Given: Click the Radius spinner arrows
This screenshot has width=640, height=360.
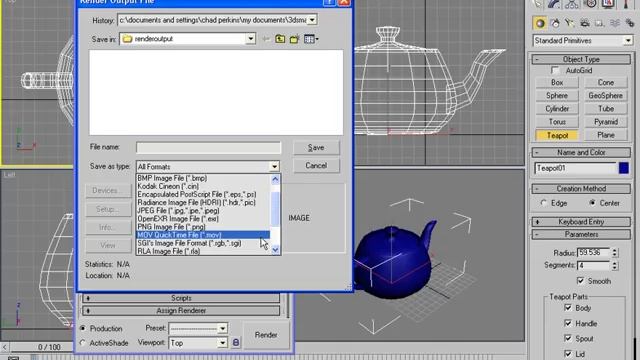Looking at the screenshot, I should 615,253.
